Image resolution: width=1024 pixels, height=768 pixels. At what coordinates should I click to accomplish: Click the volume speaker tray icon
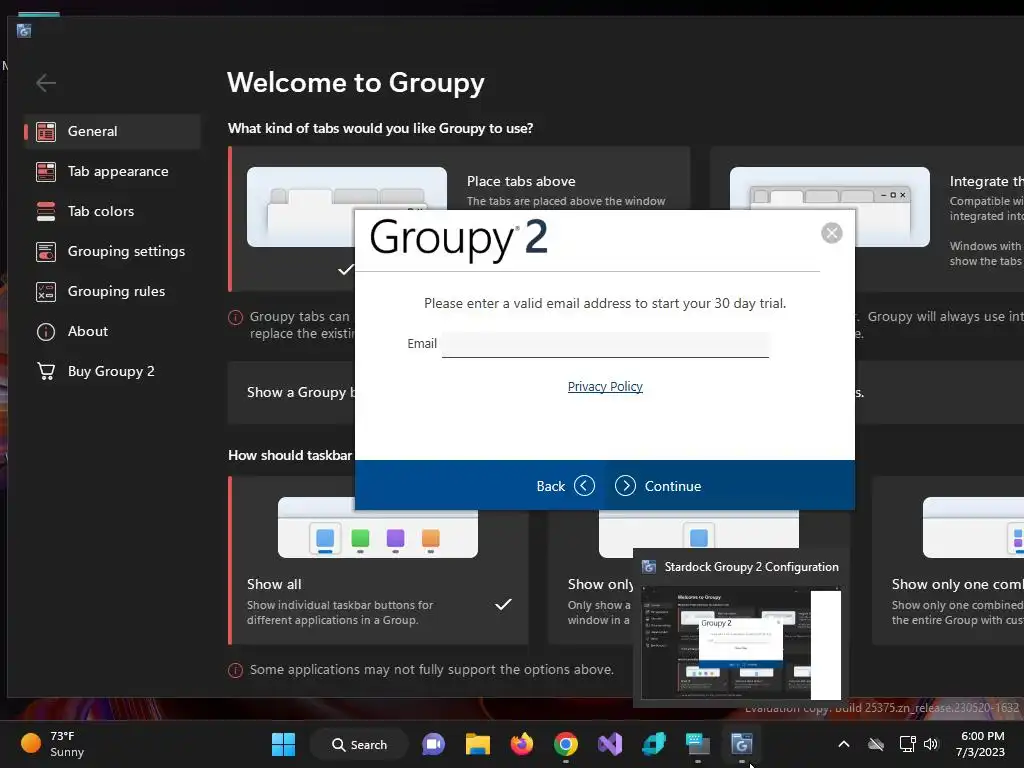pos(931,744)
